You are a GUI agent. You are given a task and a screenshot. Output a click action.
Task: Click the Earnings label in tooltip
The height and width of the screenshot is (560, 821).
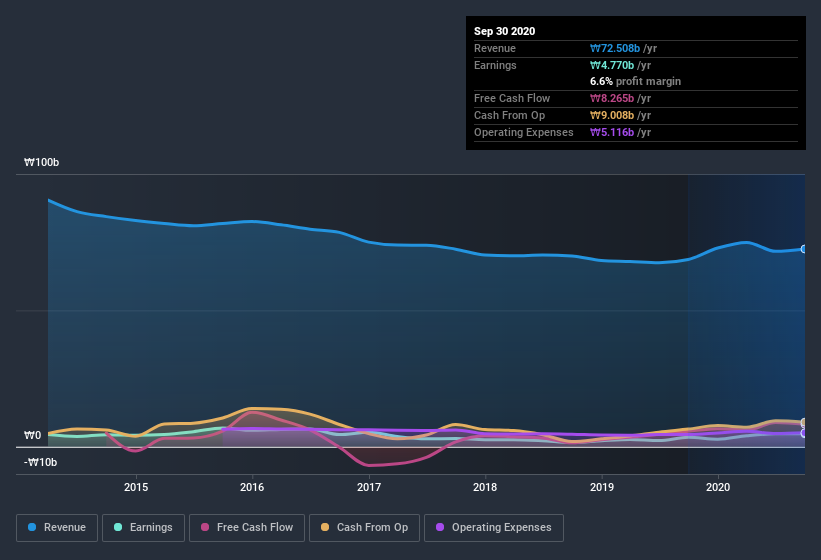point(495,65)
